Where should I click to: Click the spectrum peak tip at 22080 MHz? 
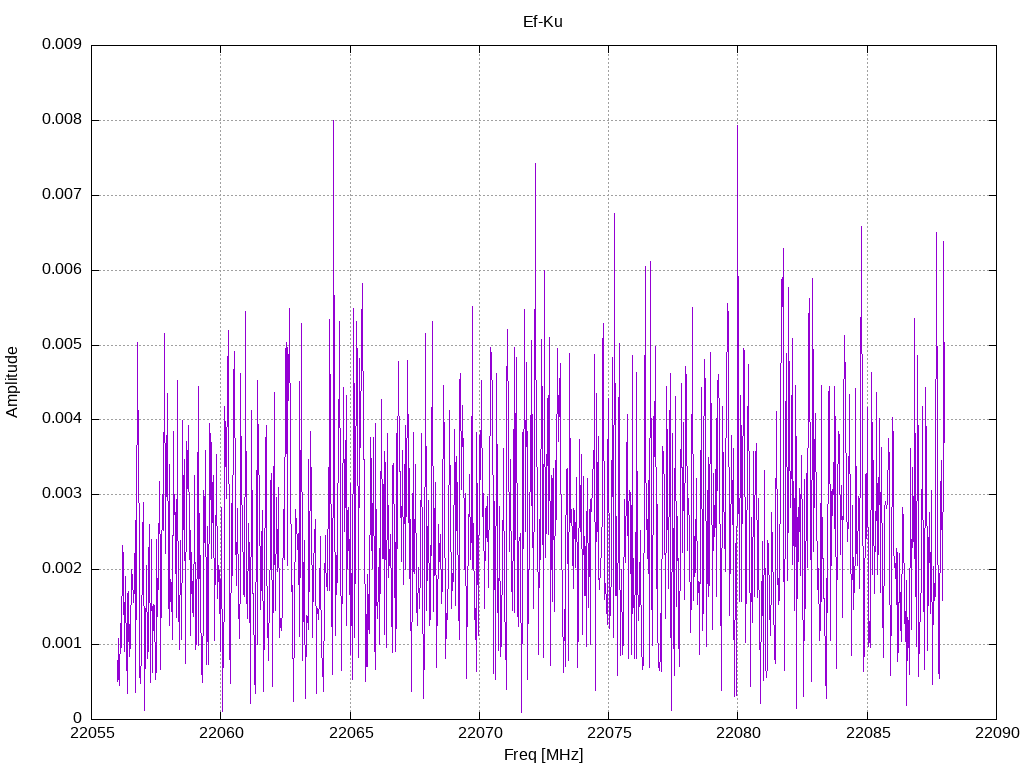(737, 125)
